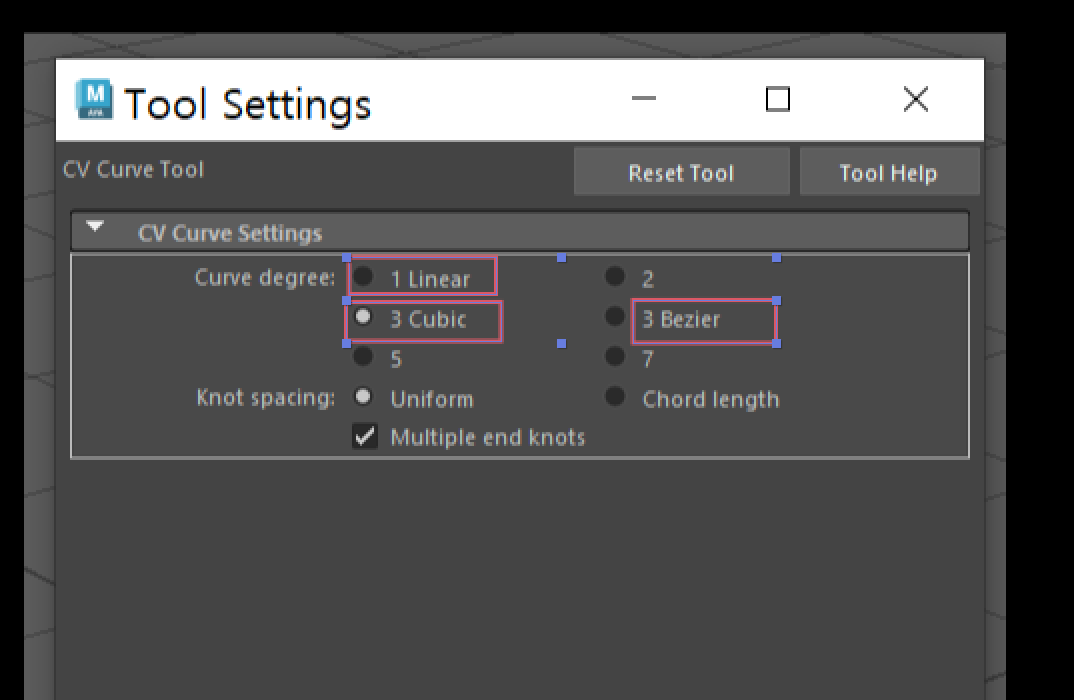Minimize the Tool Settings window
Screen dimensions: 1074x700
pyautogui.click(x=643, y=99)
